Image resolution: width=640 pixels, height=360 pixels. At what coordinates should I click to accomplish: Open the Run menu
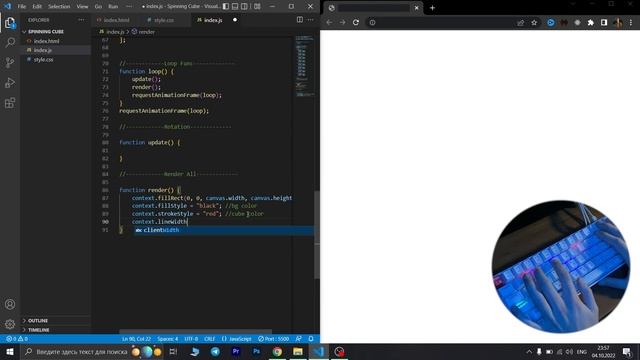pos(113,7)
